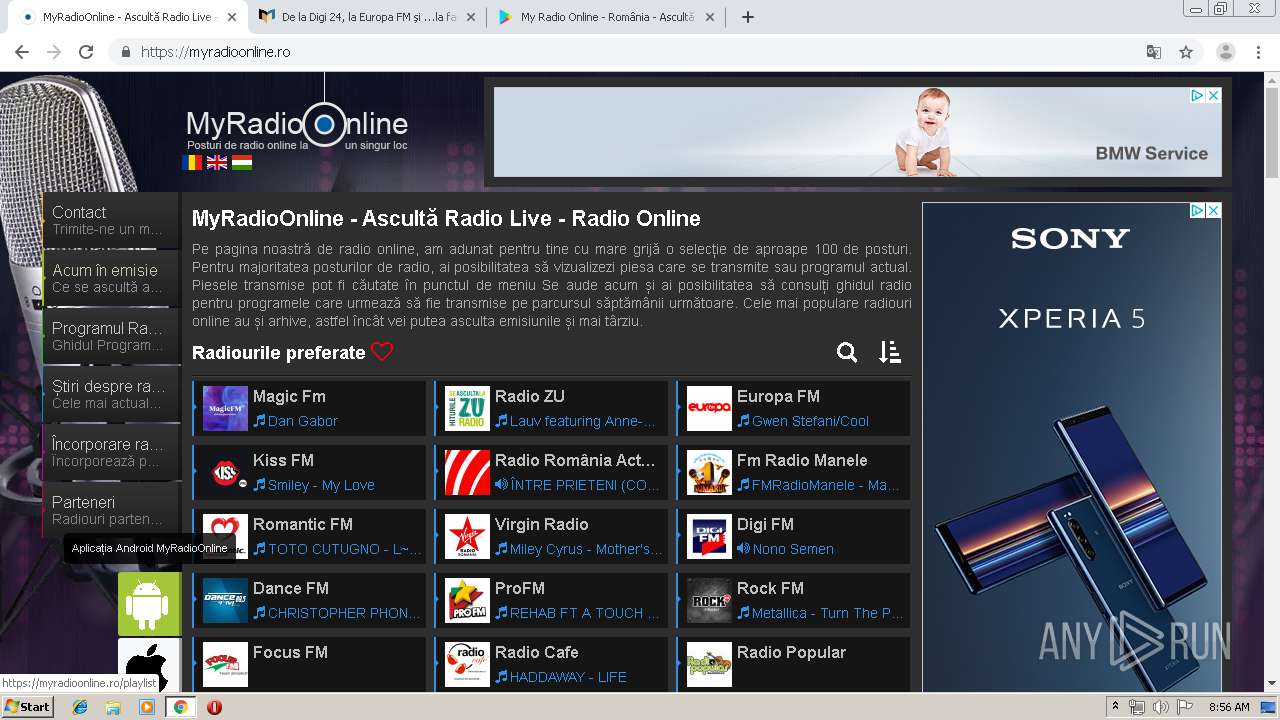Image resolution: width=1280 pixels, height=720 pixels.
Task: Open Internet Explorer from the taskbar
Action: point(80,707)
